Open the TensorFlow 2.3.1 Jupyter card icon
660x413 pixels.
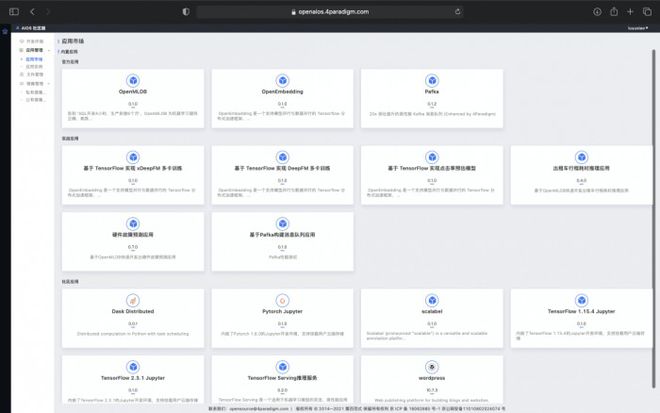point(133,367)
